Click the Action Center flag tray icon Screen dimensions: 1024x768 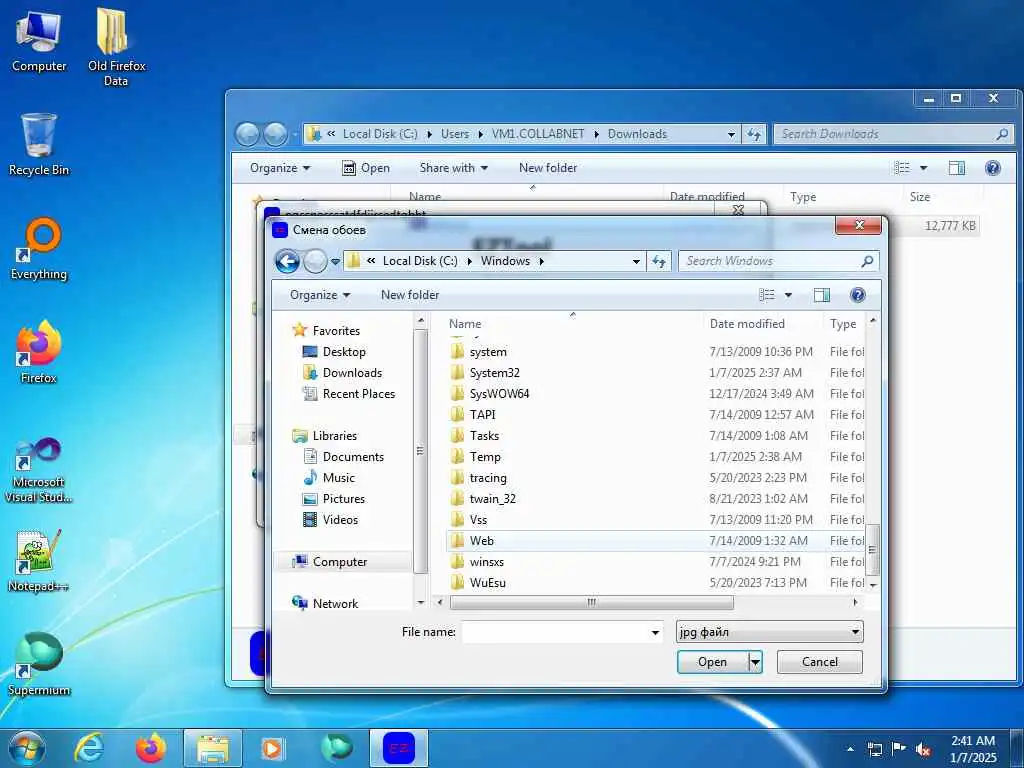(899, 749)
